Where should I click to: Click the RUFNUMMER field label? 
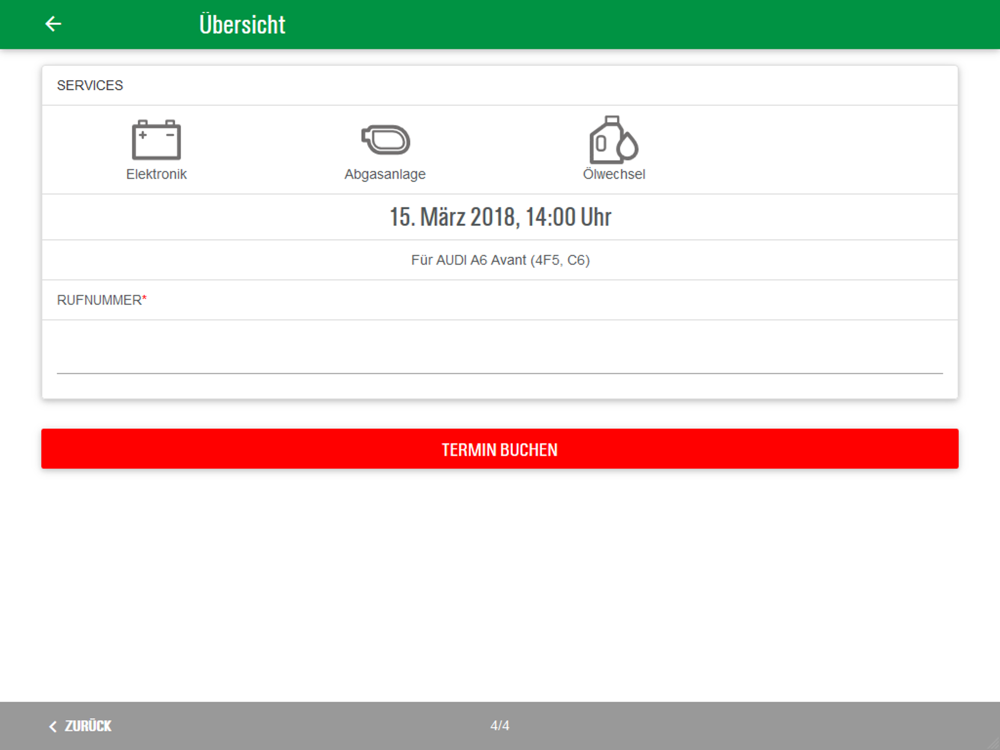[99, 300]
